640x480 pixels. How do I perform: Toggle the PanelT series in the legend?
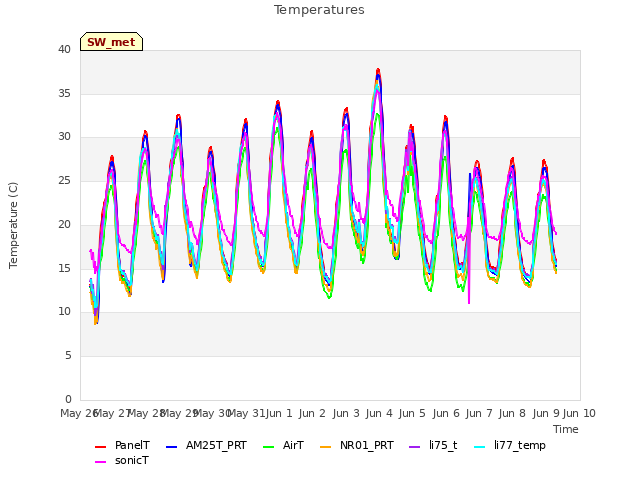(122, 445)
